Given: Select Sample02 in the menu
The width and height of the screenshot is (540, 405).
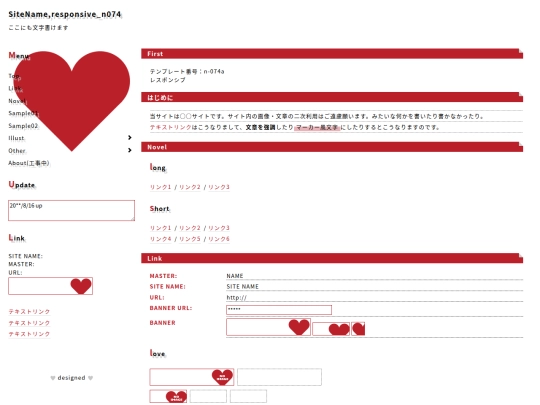Looking at the screenshot, I should click(x=23, y=126).
